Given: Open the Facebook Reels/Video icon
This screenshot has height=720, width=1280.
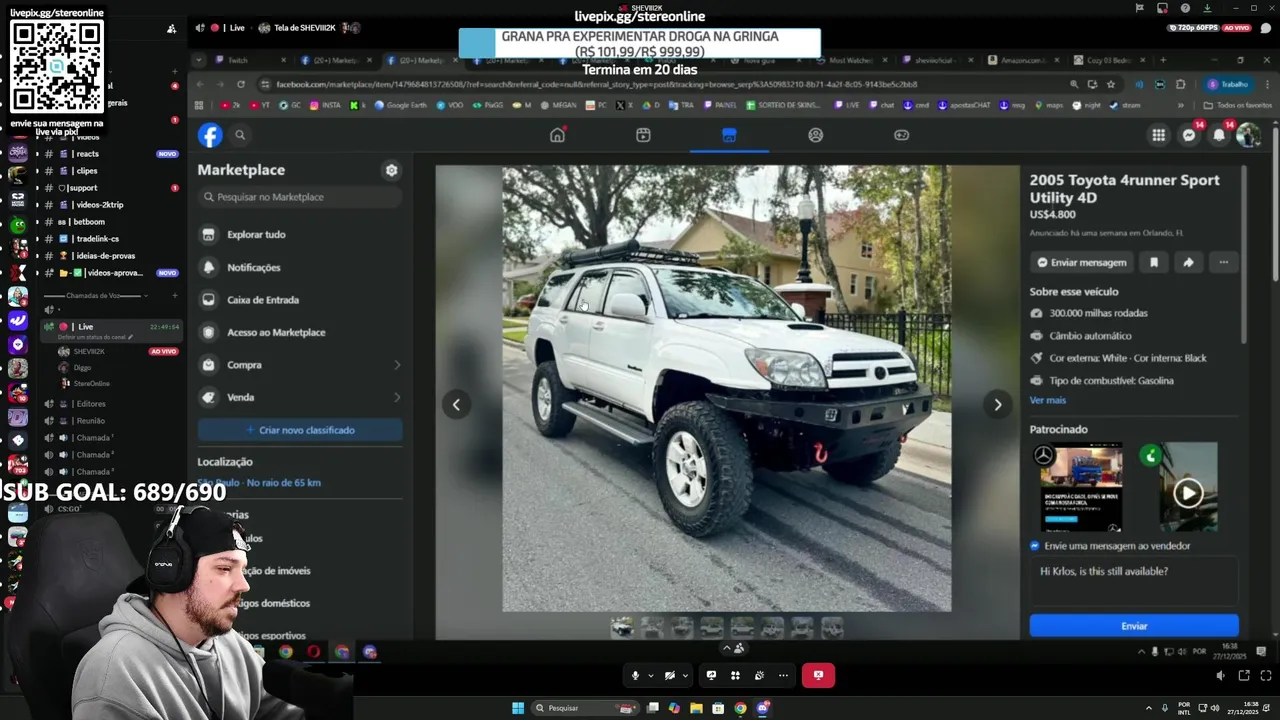Looking at the screenshot, I should [643, 135].
